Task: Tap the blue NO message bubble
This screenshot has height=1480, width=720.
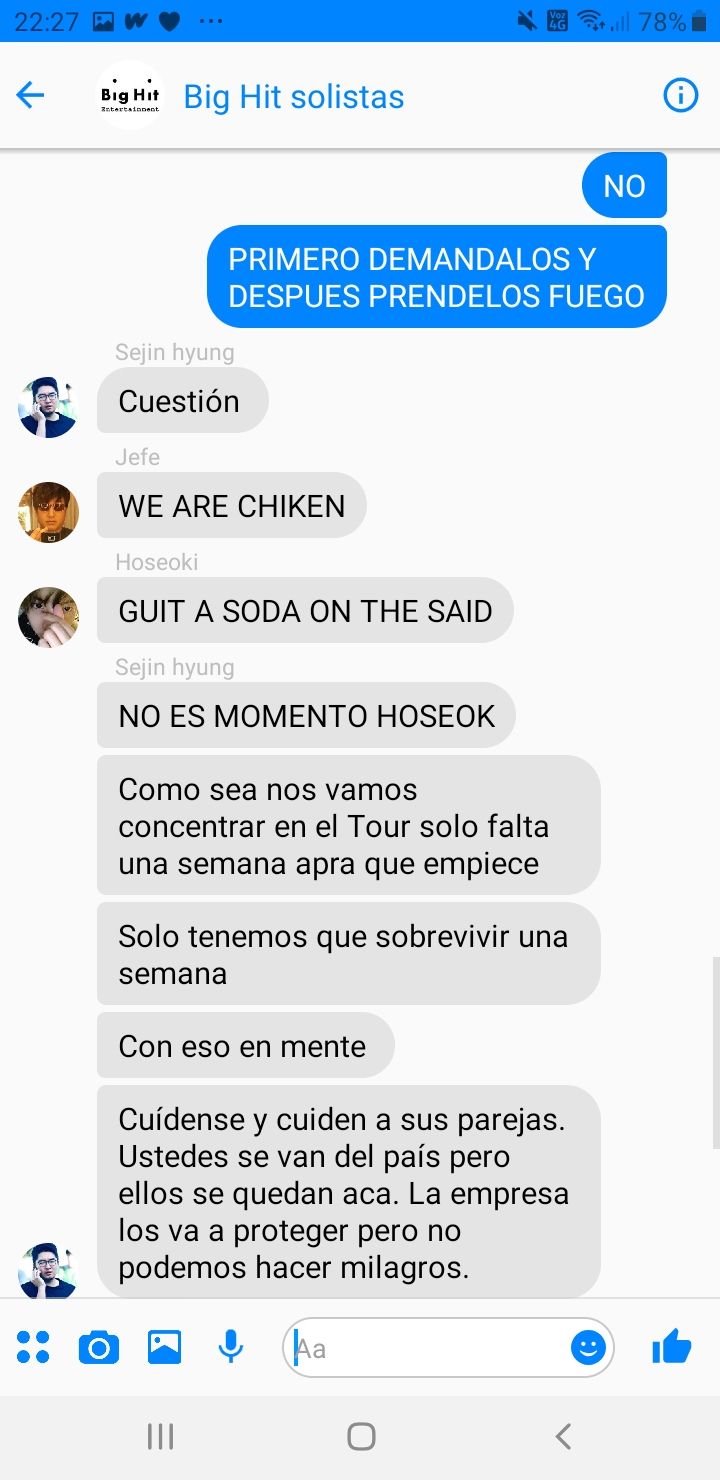Action: (x=624, y=186)
